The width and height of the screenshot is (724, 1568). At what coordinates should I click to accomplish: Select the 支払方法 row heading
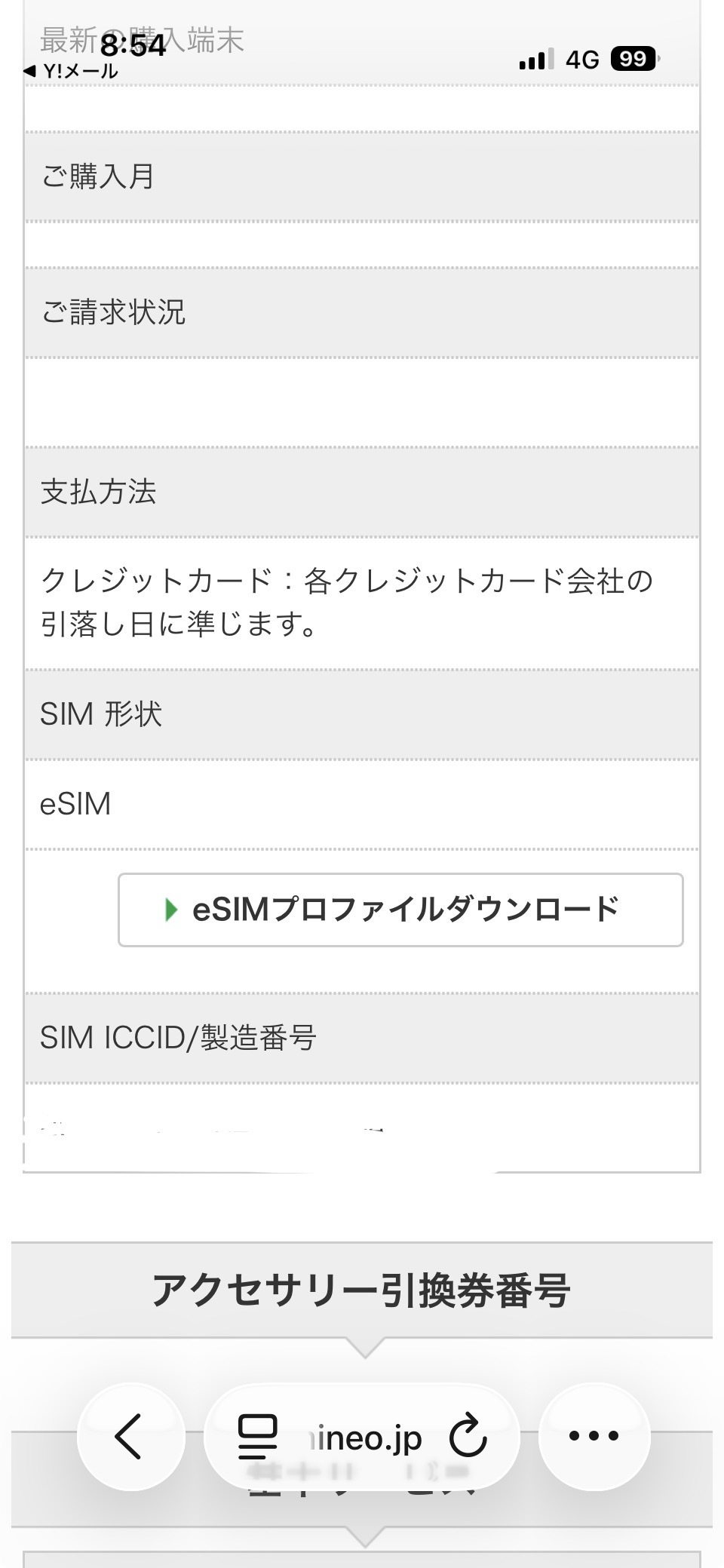pyautogui.click(x=98, y=492)
